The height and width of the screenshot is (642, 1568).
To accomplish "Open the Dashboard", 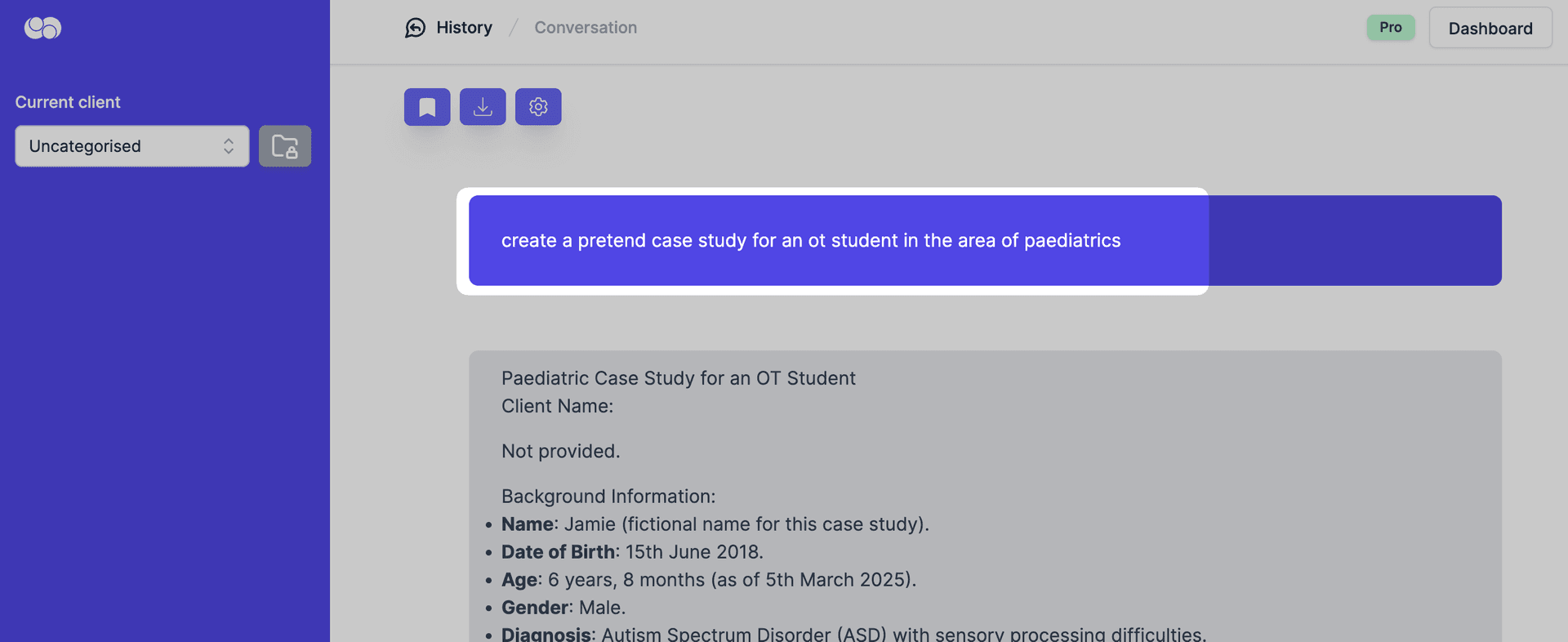I will coord(1490,27).
